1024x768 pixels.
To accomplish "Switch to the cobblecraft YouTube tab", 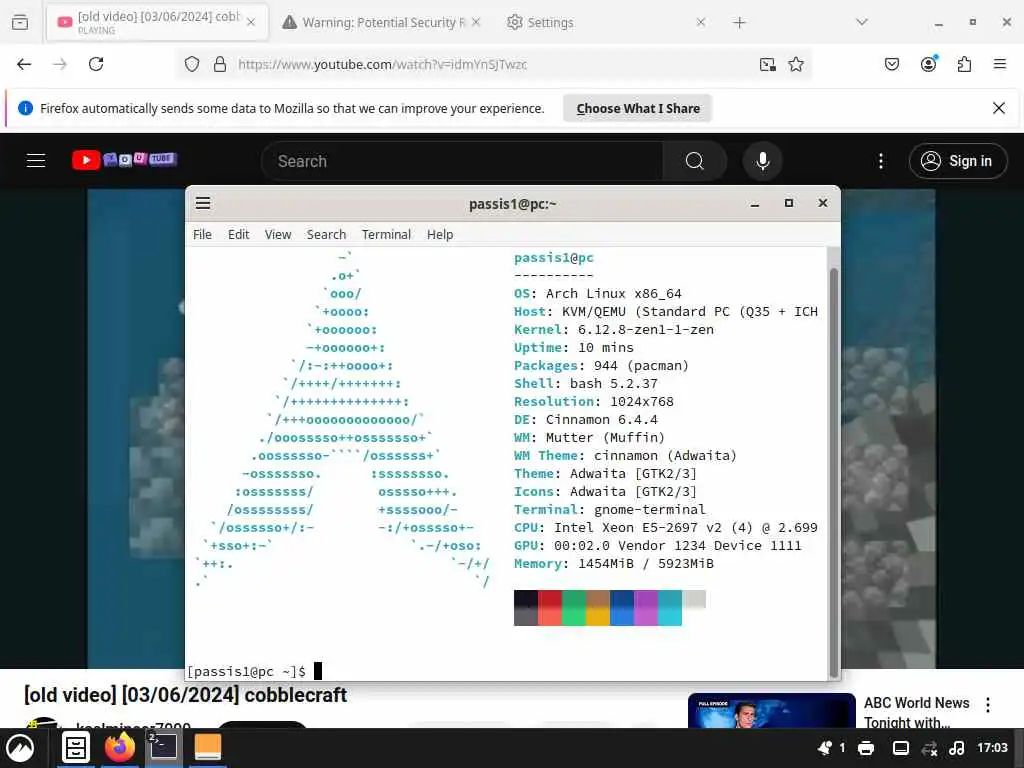I will point(157,22).
